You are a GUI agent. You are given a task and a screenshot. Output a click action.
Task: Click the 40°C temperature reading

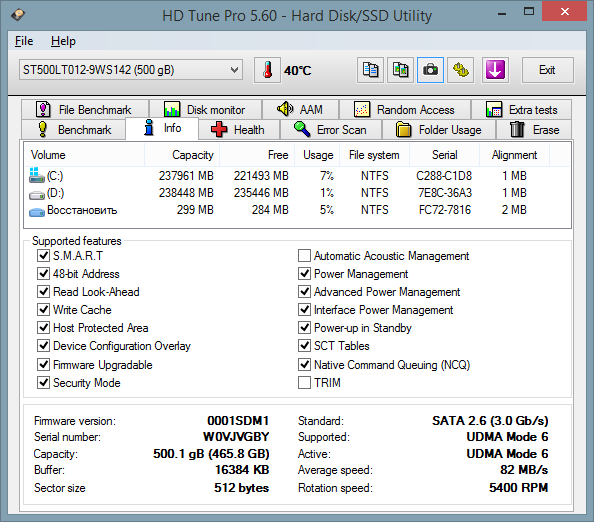pyautogui.click(x=298, y=70)
